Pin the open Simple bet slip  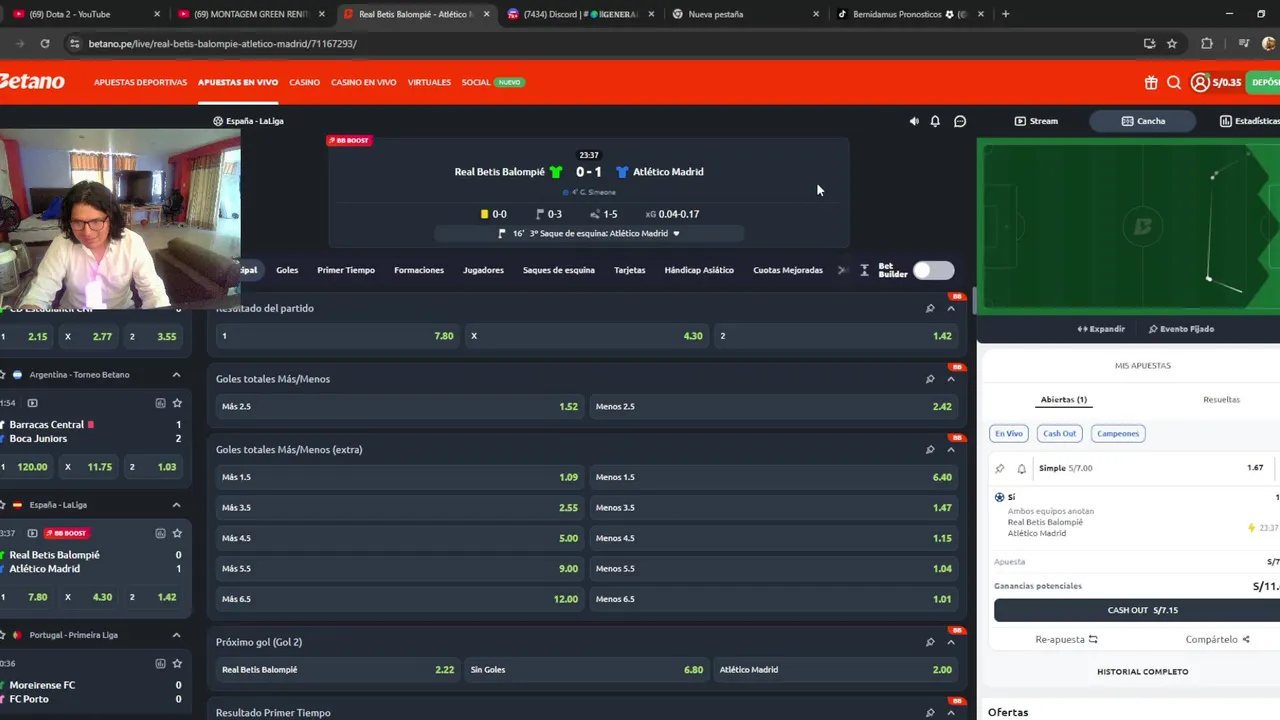click(1000, 468)
